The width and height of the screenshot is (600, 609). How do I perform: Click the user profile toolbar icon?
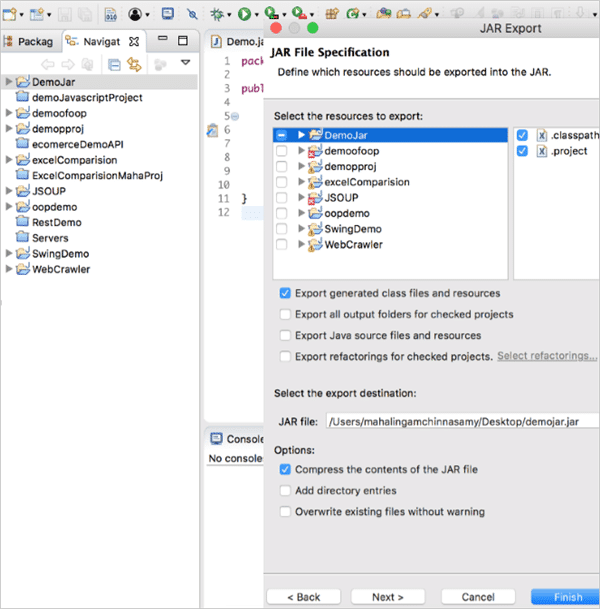click(x=135, y=14)
